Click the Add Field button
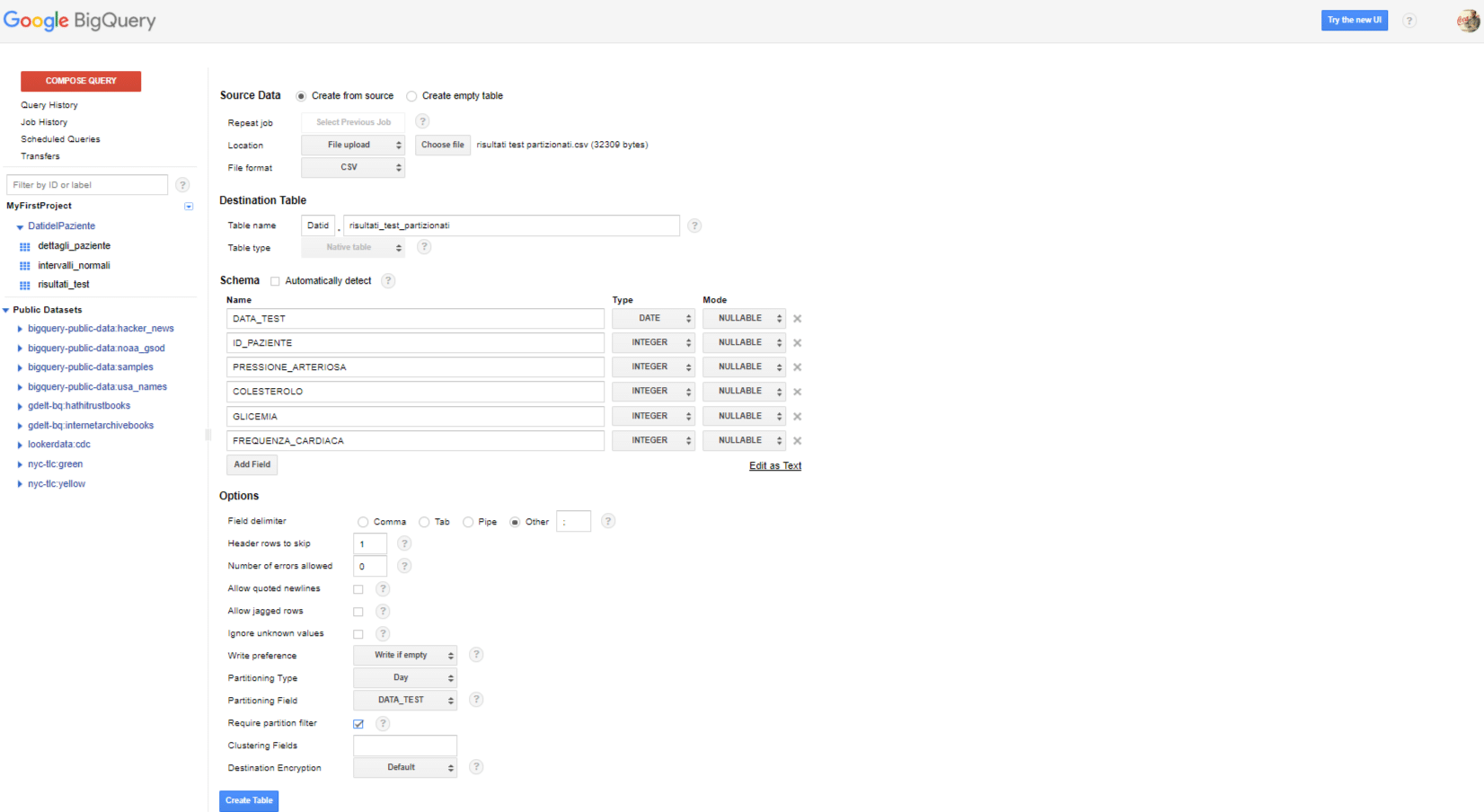The width and height of the screenshot is (1484, 812). (x=252, y=464)
